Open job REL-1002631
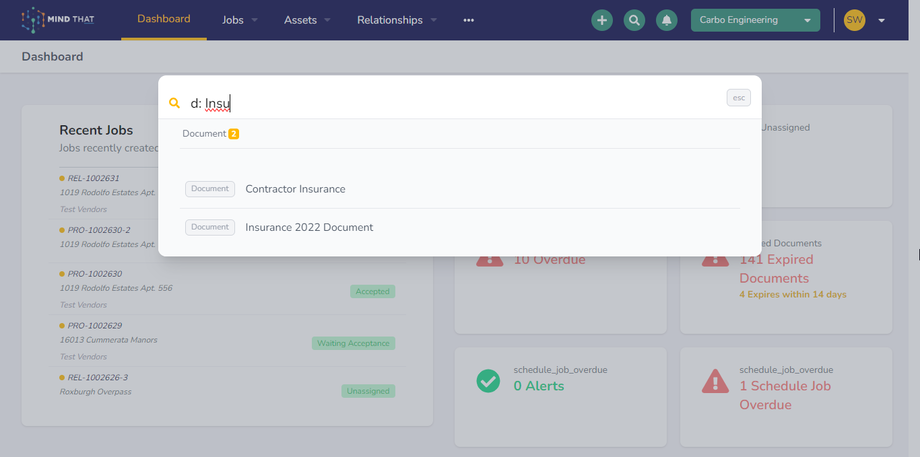920x457 pixels. click(93, 178)
